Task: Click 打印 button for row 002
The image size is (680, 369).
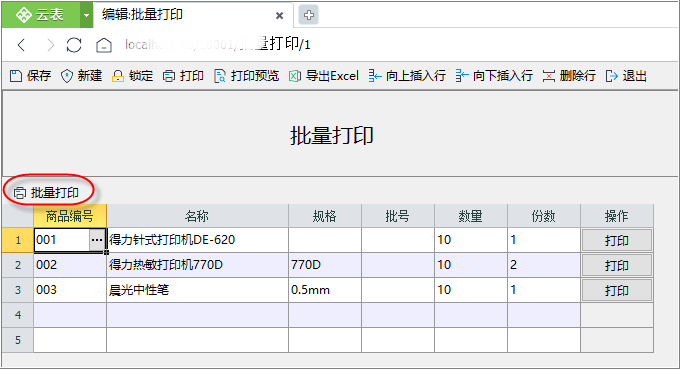Action: [617, 265]
